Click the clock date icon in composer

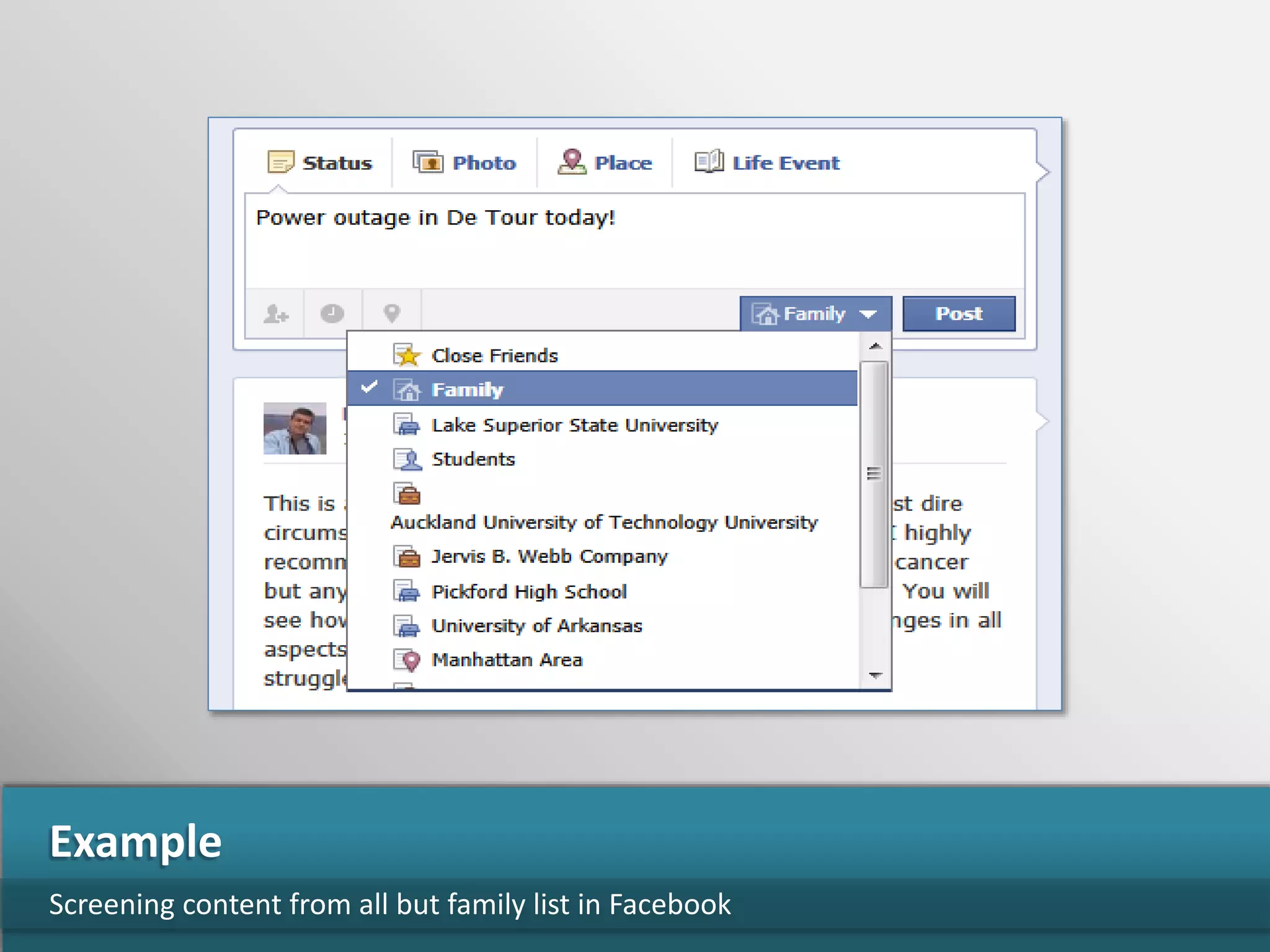(332, 314)
